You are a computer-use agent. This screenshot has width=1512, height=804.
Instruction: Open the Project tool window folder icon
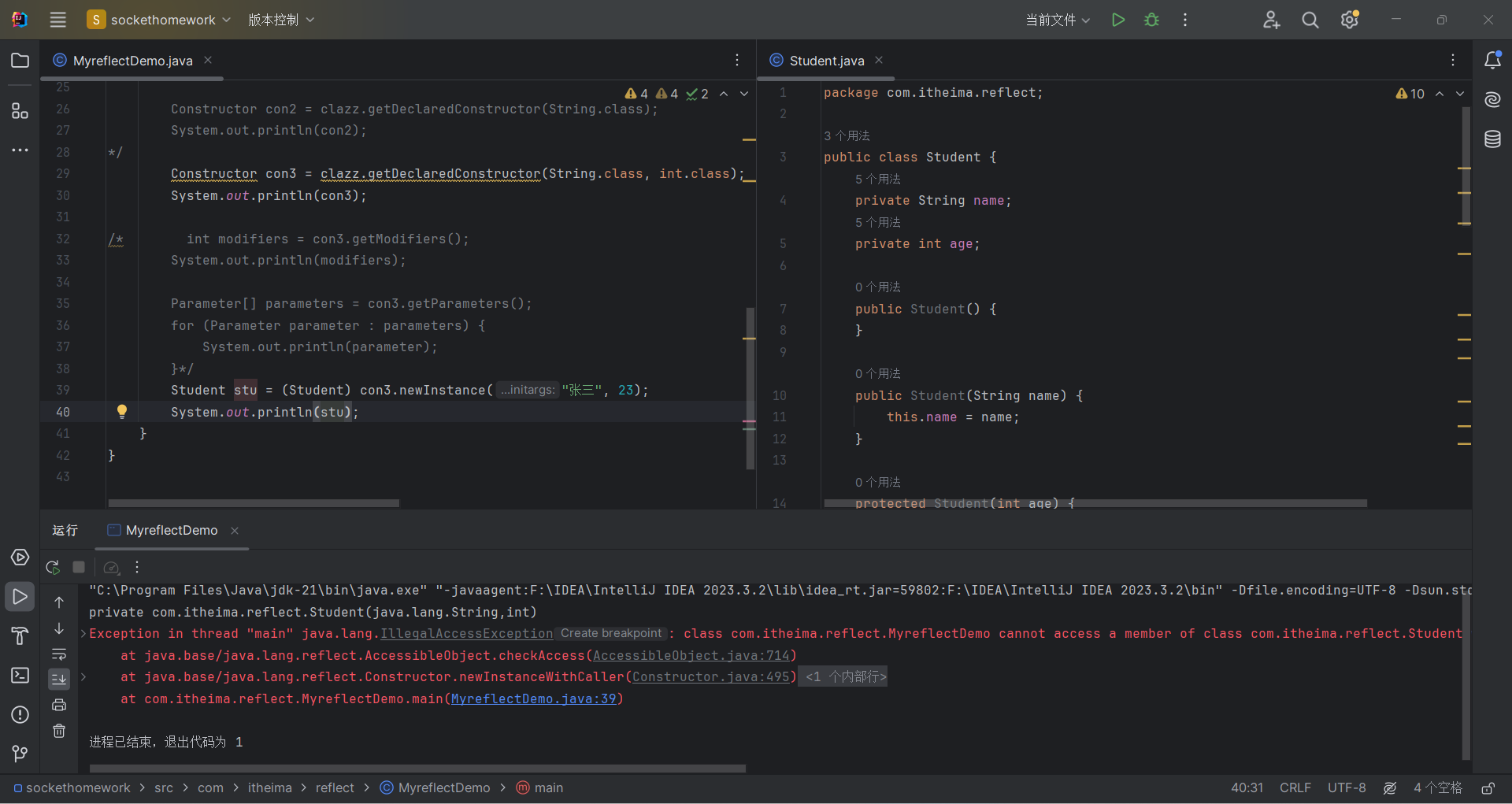tap(20, 61)
